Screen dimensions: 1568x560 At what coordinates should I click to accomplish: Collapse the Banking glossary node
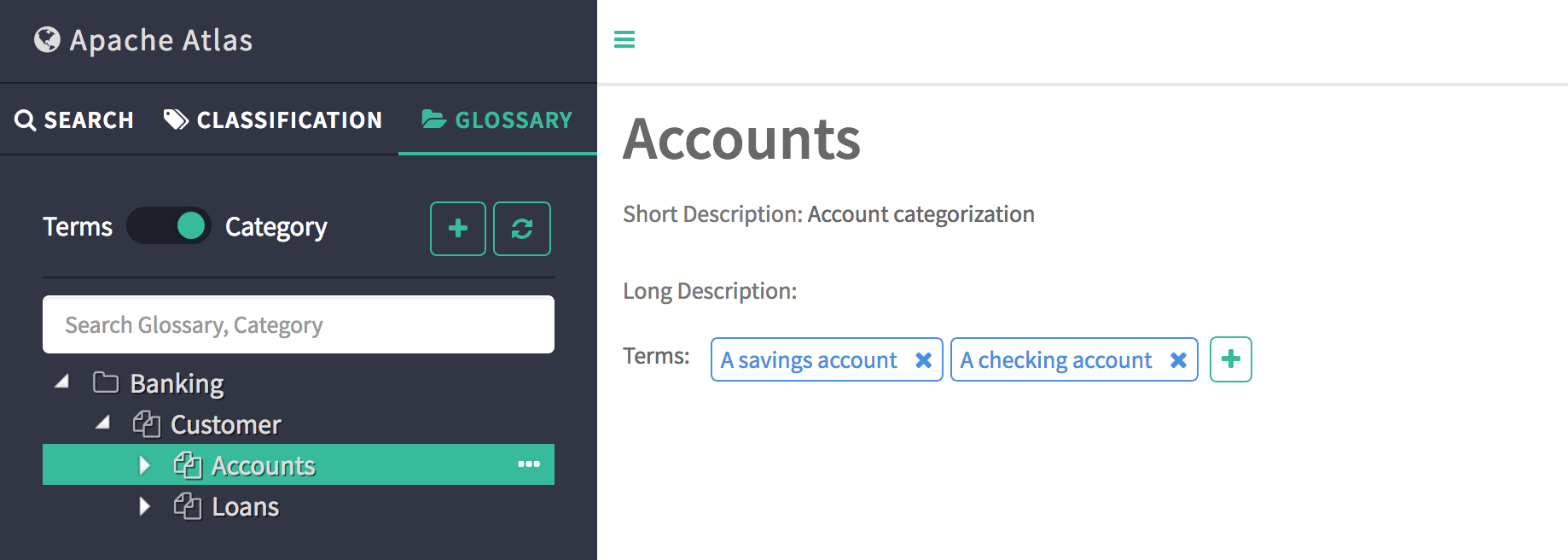click(x=62, y=382)
